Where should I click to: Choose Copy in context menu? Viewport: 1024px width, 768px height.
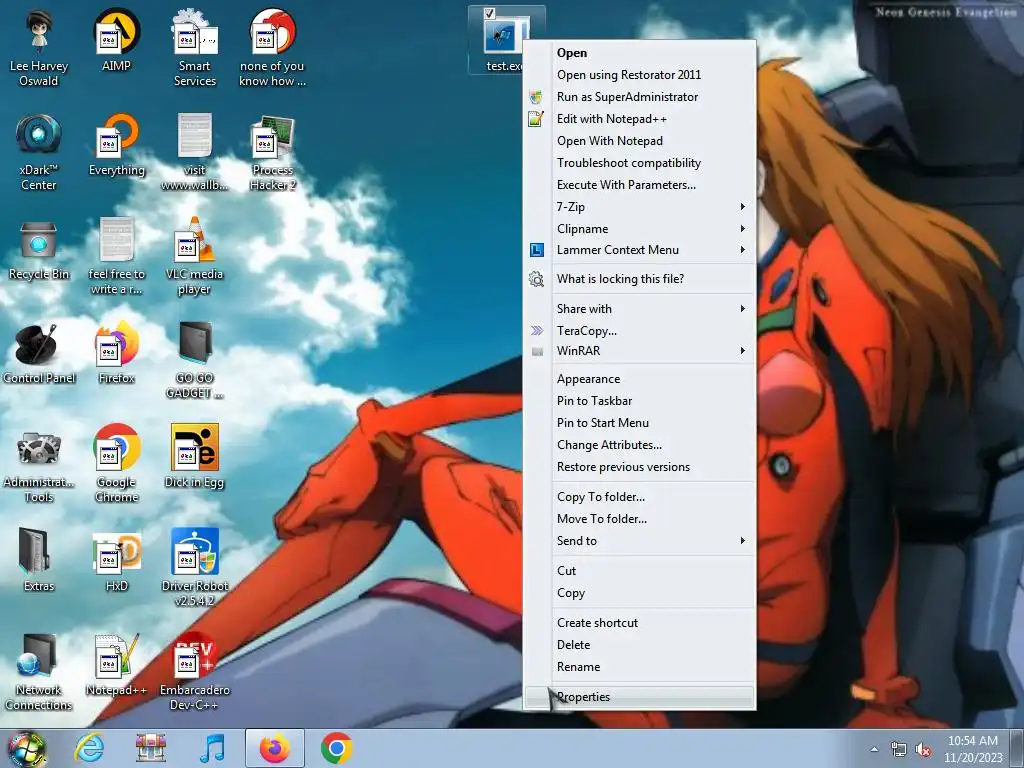pos(640,593)
